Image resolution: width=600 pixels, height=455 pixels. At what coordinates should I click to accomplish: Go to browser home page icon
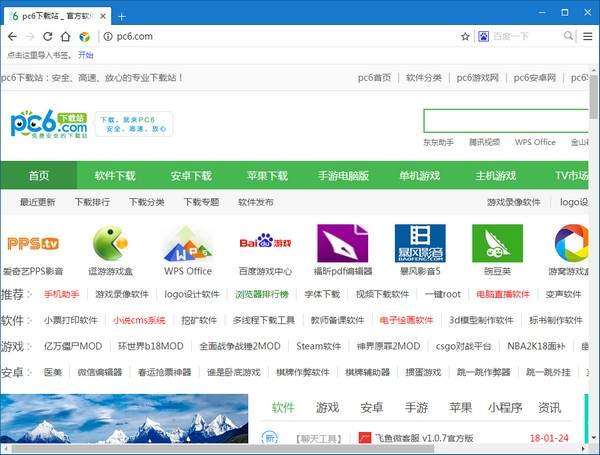tap(65, 36)
